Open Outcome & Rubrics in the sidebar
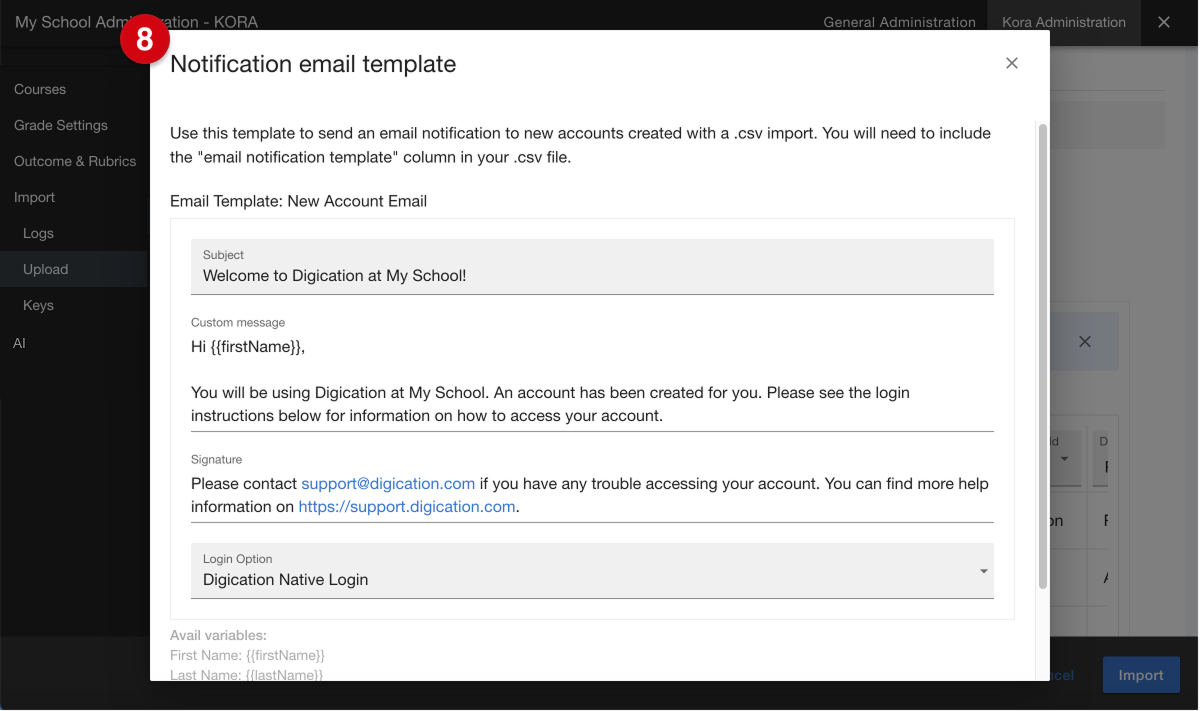The height and width of the screenshot is (711, 1200). 75,161
